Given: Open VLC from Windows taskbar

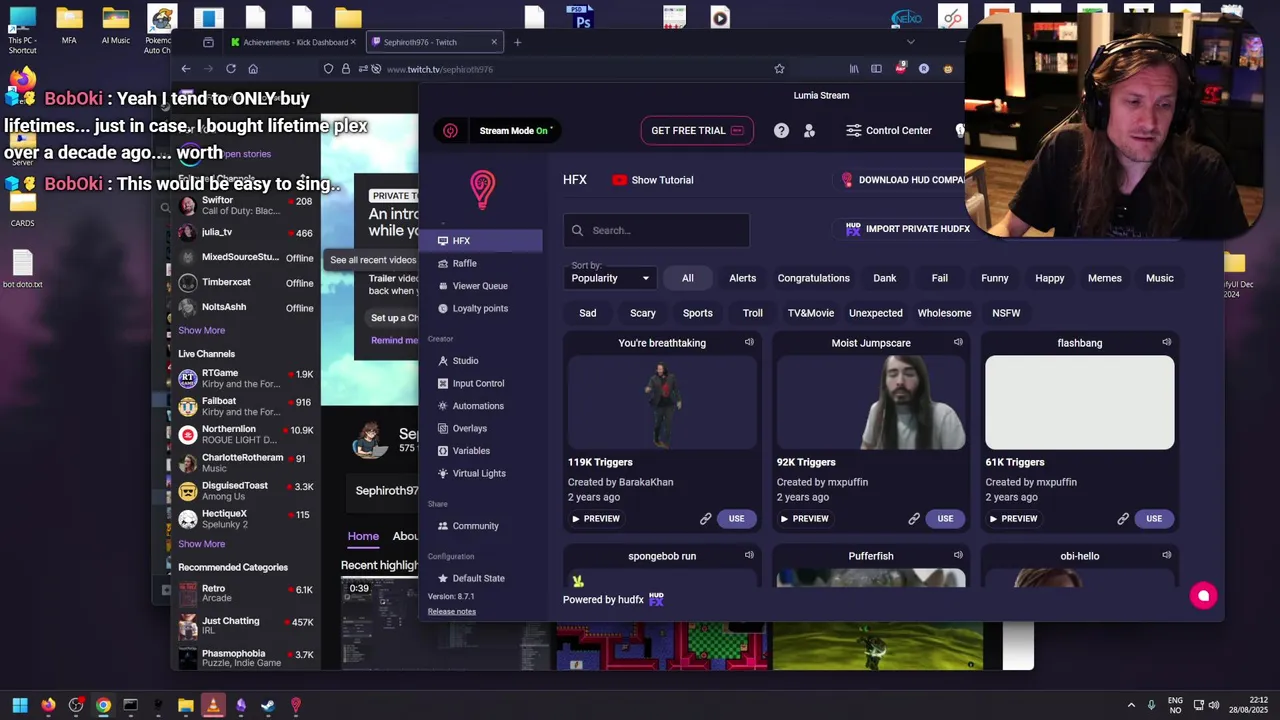Looking at the screenshot, I should pyautogui.click(x=213, y=706).
